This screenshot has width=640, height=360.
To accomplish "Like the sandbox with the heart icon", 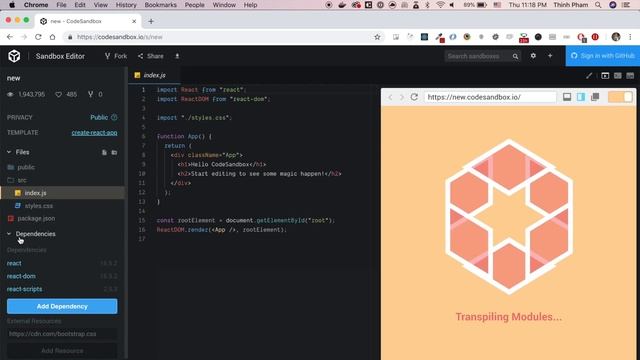I will [x=58, y=94].
